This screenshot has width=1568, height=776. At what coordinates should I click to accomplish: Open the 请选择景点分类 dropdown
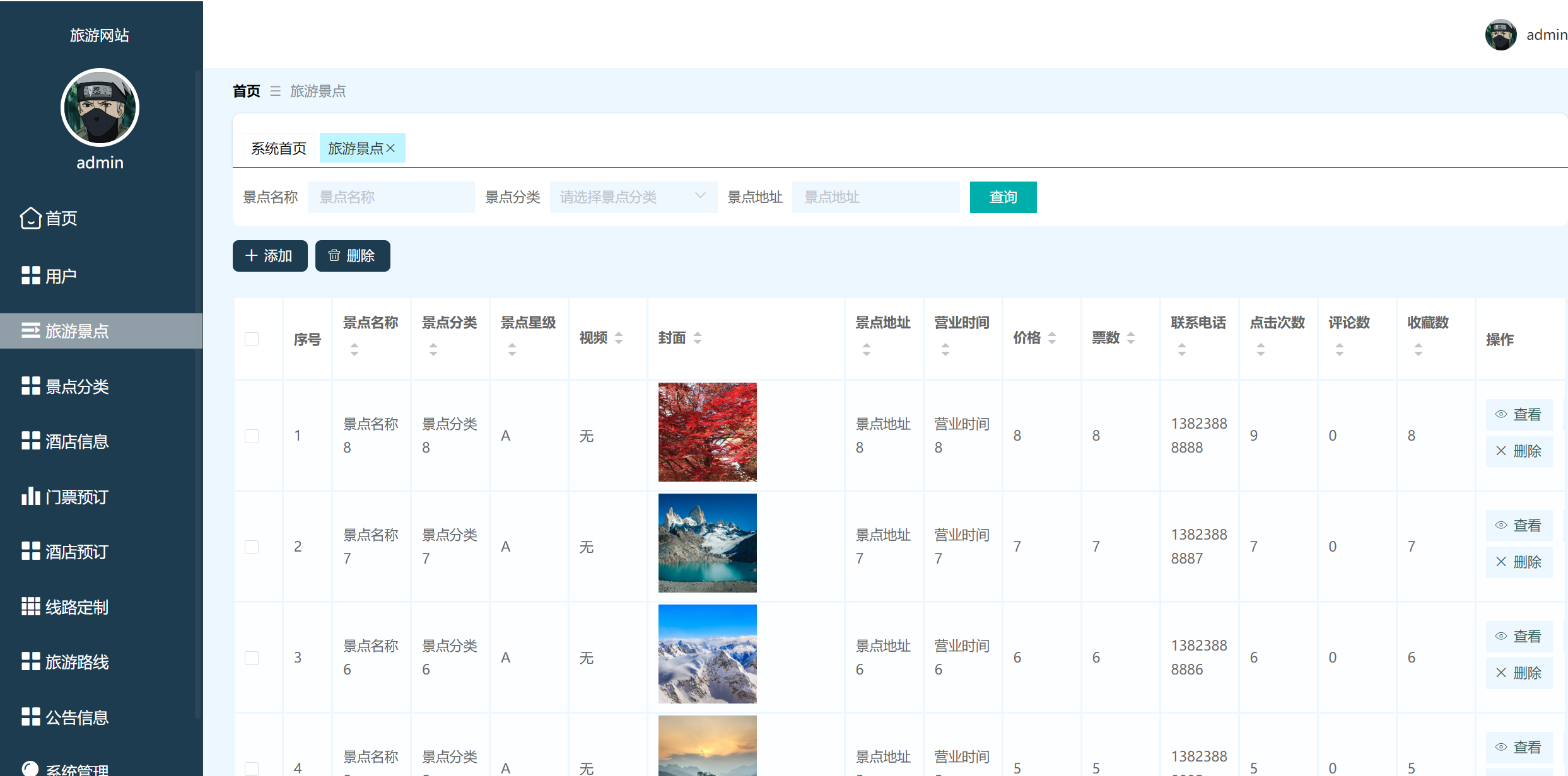633,197
